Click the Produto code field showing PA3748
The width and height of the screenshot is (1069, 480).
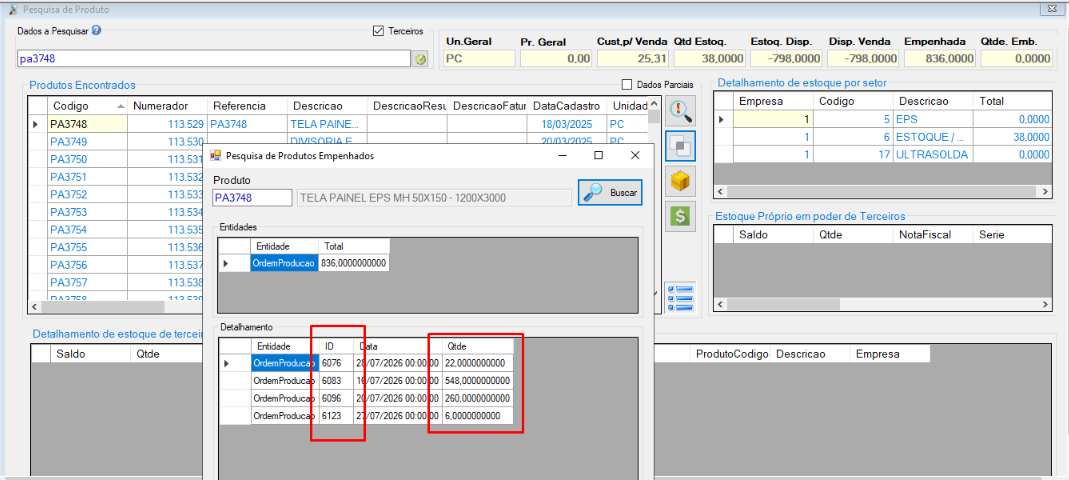click(x=252, y=198)
